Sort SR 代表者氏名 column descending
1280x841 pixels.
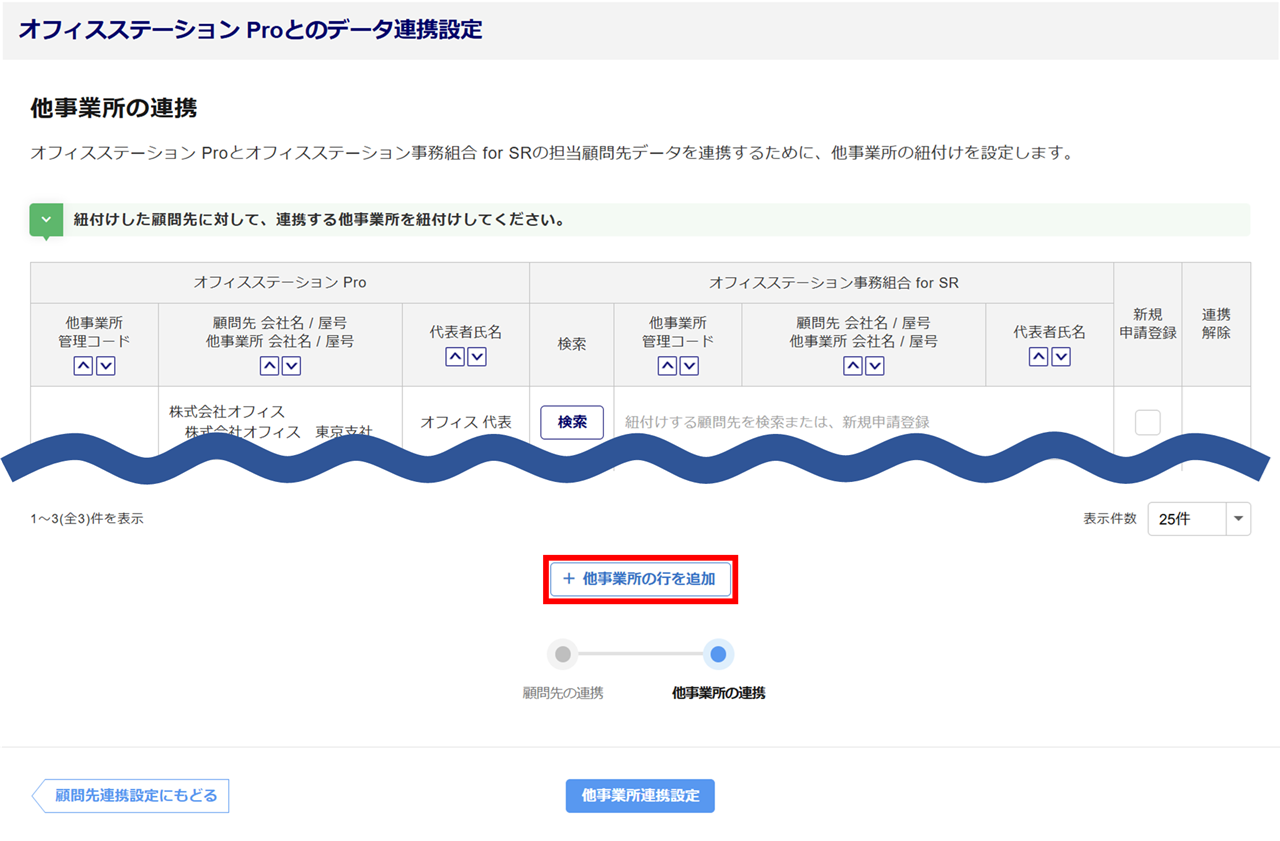pos(1061,357)
